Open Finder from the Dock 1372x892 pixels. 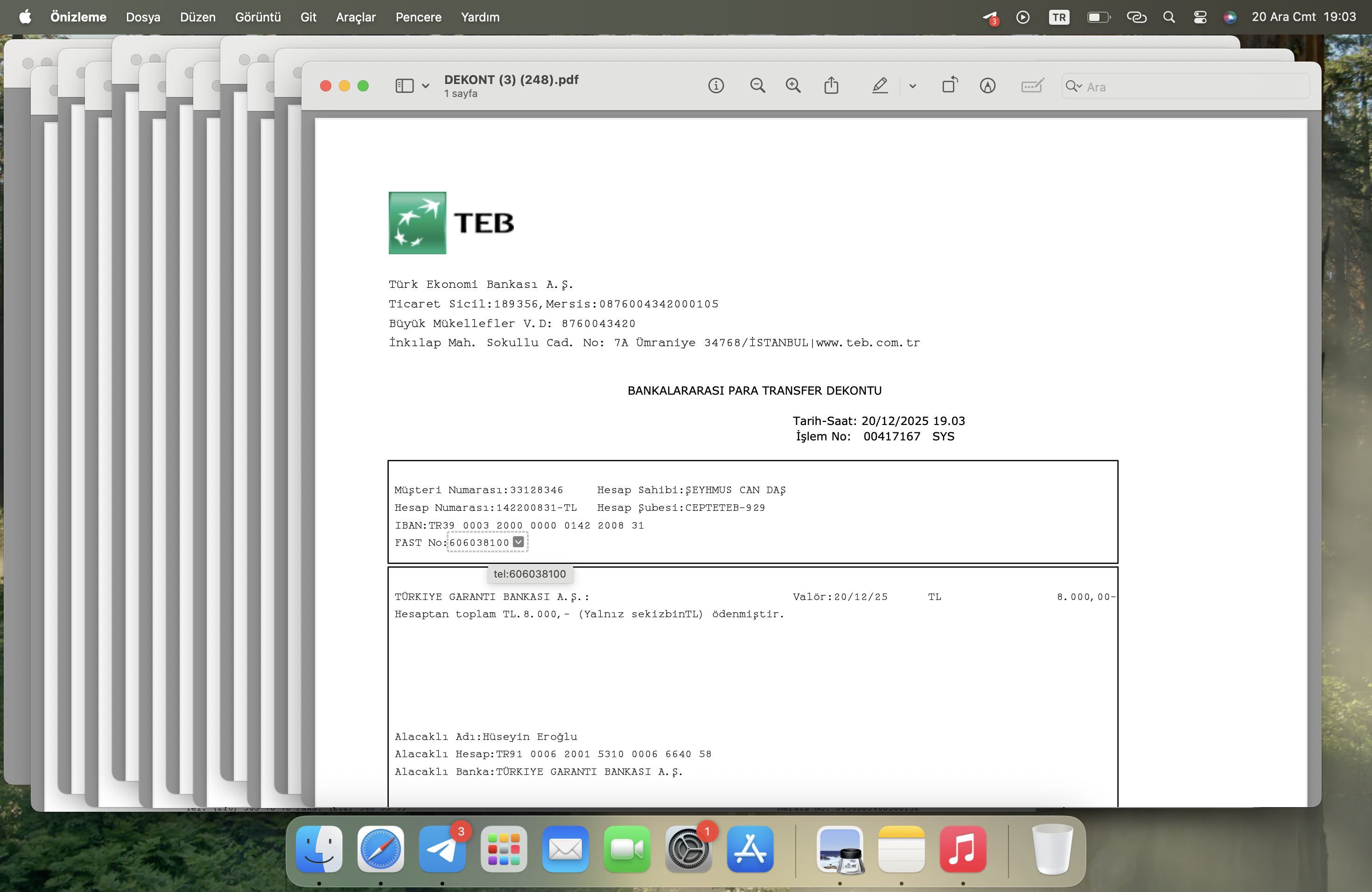point(319,849)
